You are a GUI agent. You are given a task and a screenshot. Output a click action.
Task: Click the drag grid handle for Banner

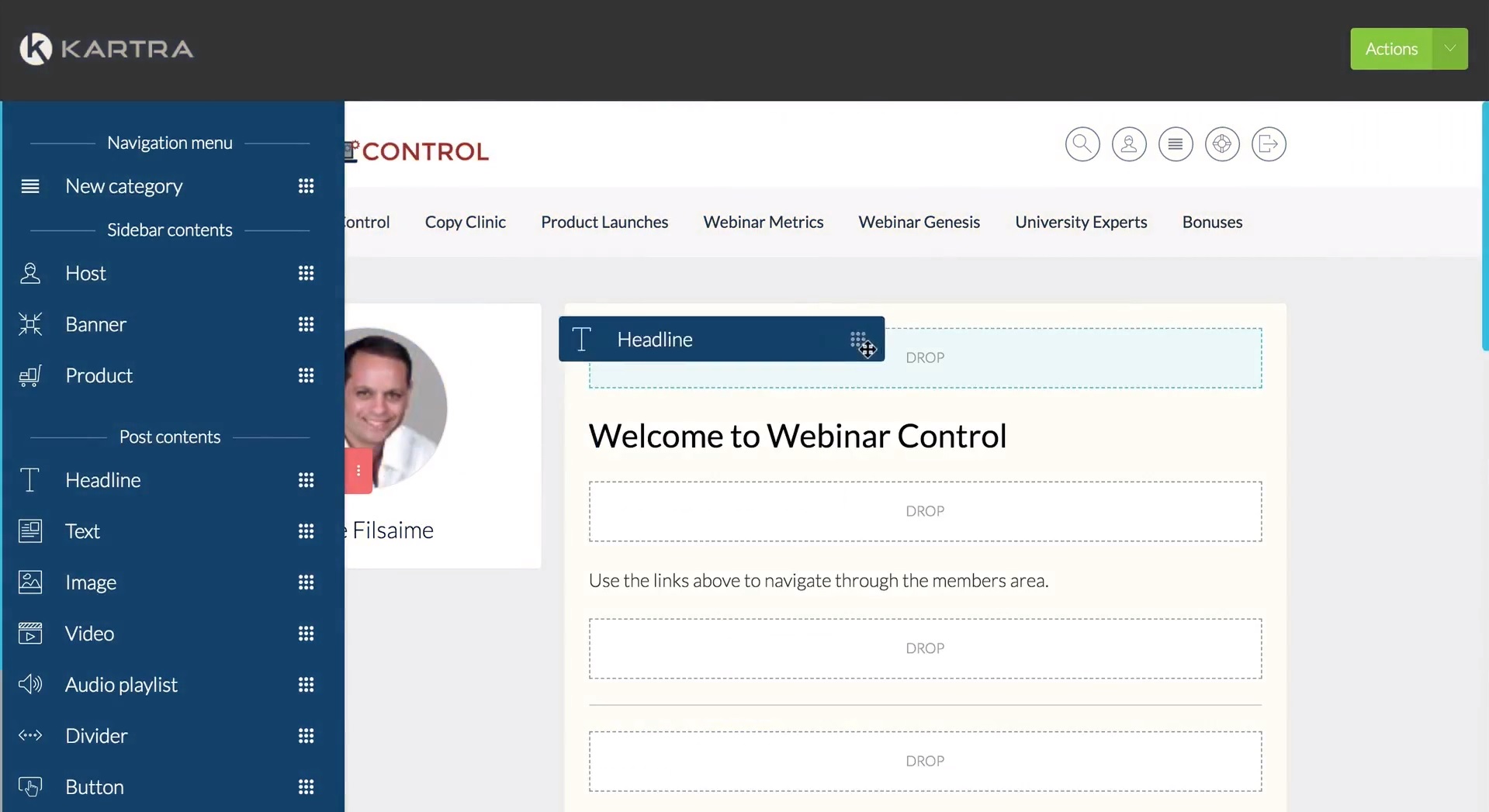click(x=306, y=324)
